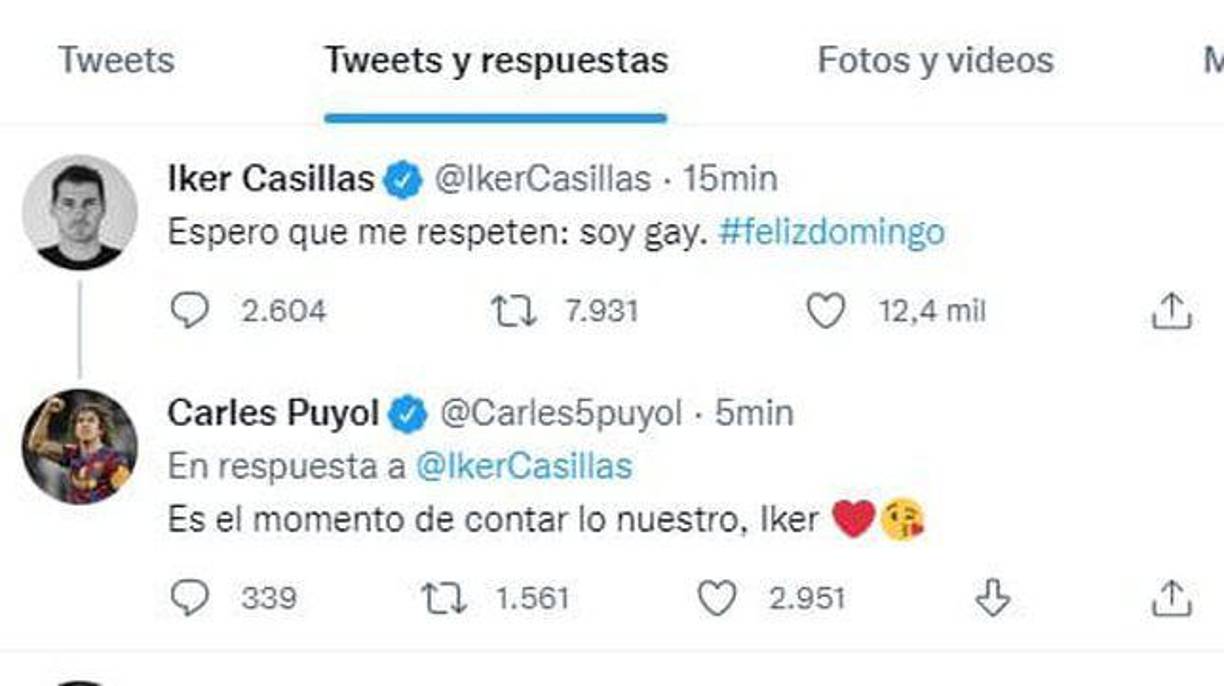Image resolution: width=1224 pixels, height=686 pixels.
Task: Click Carles Puyol's verified badge
Action: pyautogui.click(x=407, y=410)
